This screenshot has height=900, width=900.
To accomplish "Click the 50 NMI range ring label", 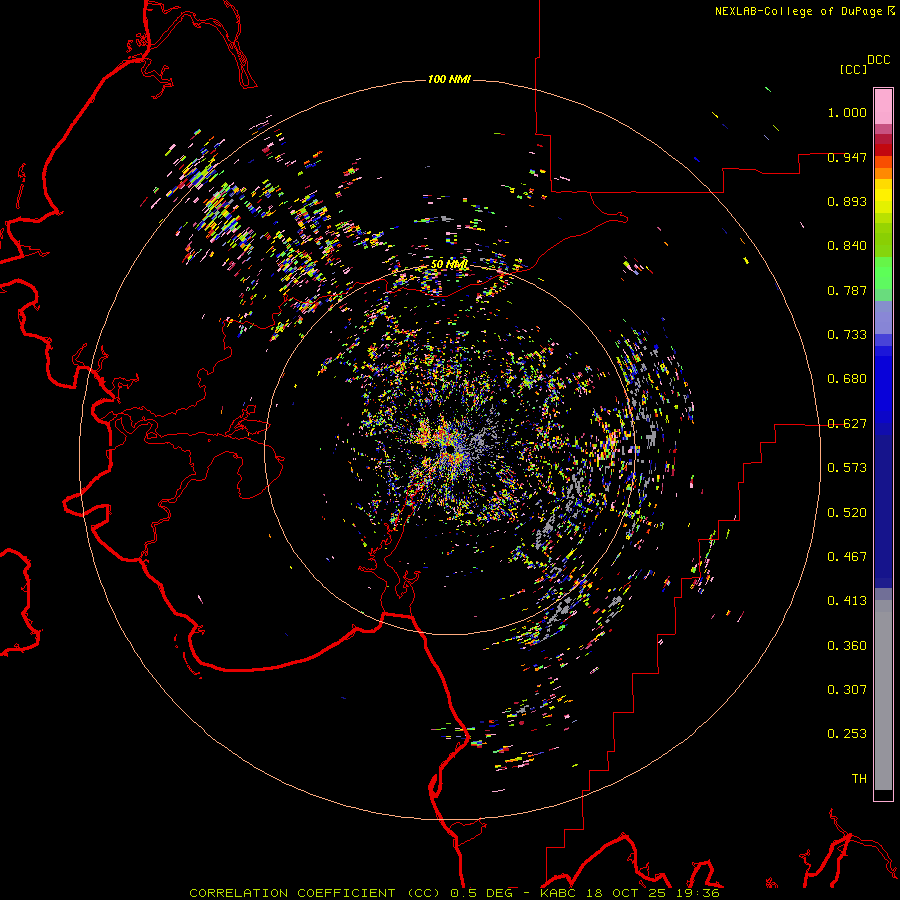I will 449,264.
